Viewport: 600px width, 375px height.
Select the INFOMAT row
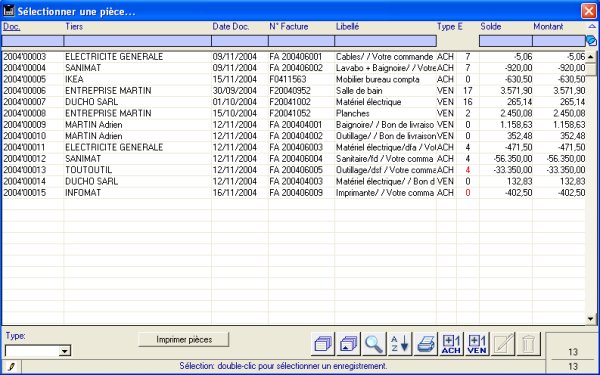(293, 193)
